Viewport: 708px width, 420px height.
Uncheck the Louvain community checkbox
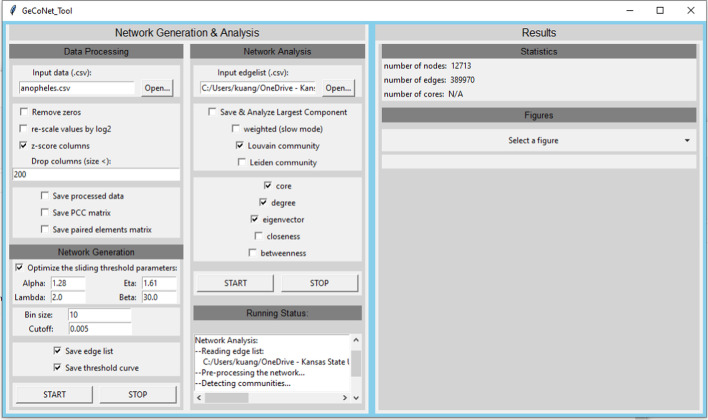tap(241, 145)
